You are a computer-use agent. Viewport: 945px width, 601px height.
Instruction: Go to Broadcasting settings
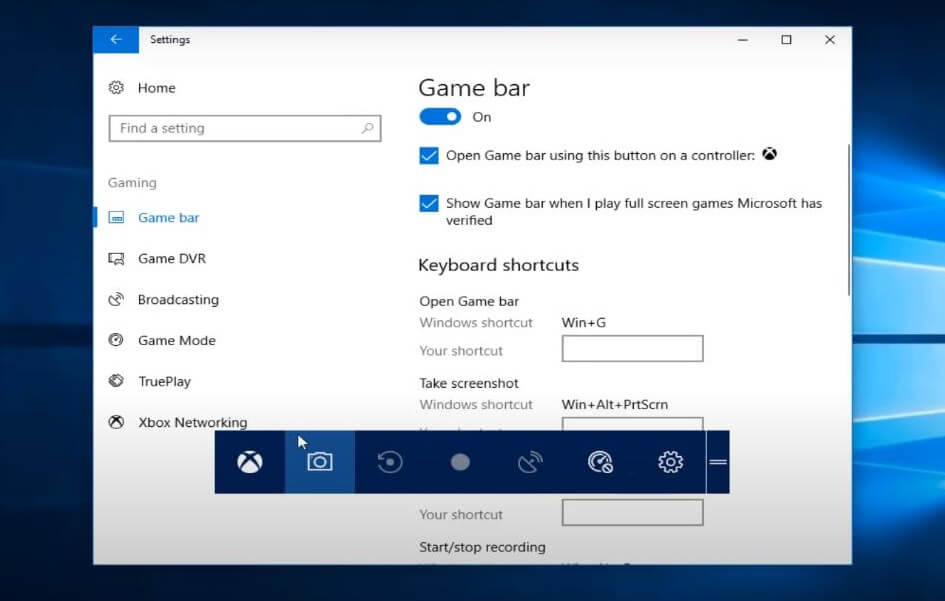point(177,300)
